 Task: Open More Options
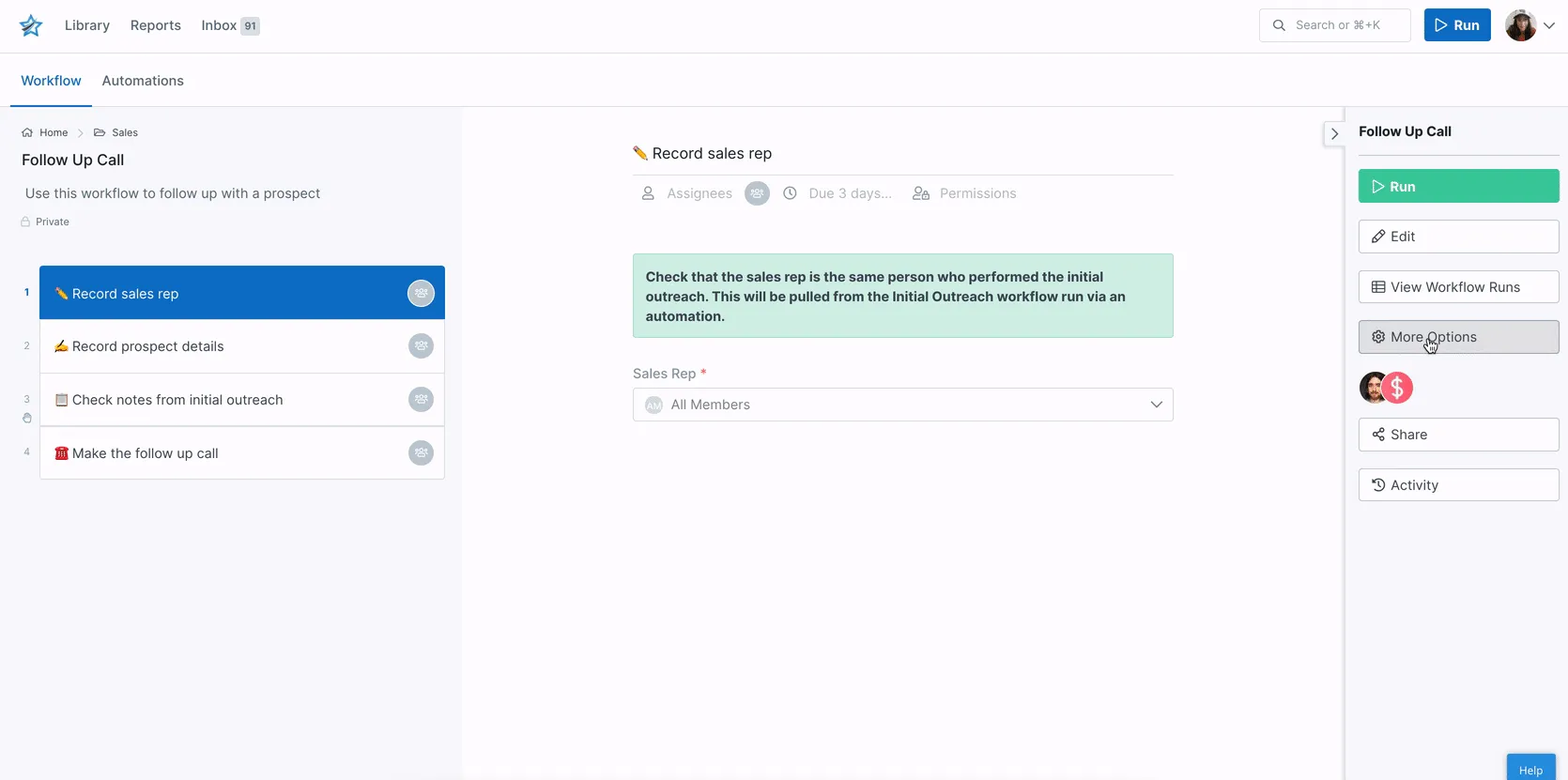click(x=1458, y=337)
